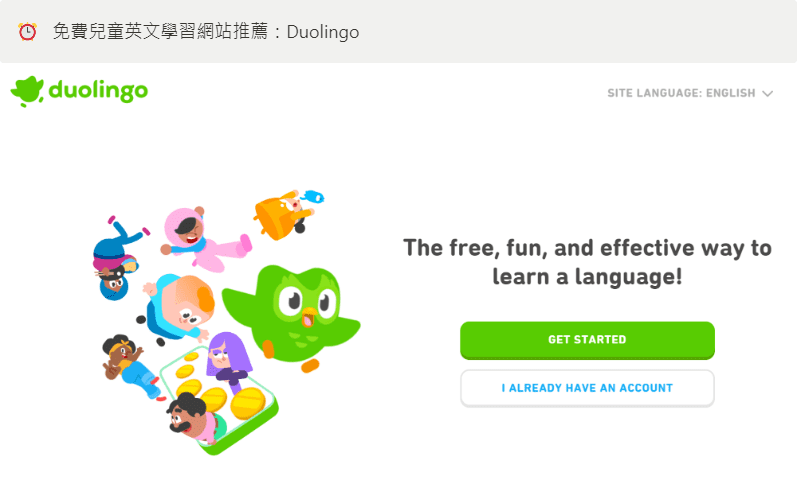Click the duolingo green wordmark

point(98,91)
